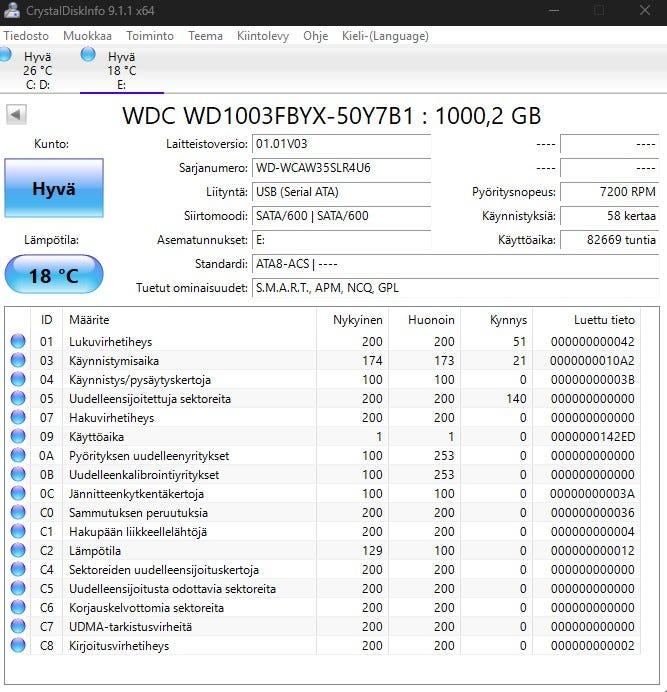Click the status orb for Kirjoitusvirheitteys row
667x692 pixels.
[18, 646]
